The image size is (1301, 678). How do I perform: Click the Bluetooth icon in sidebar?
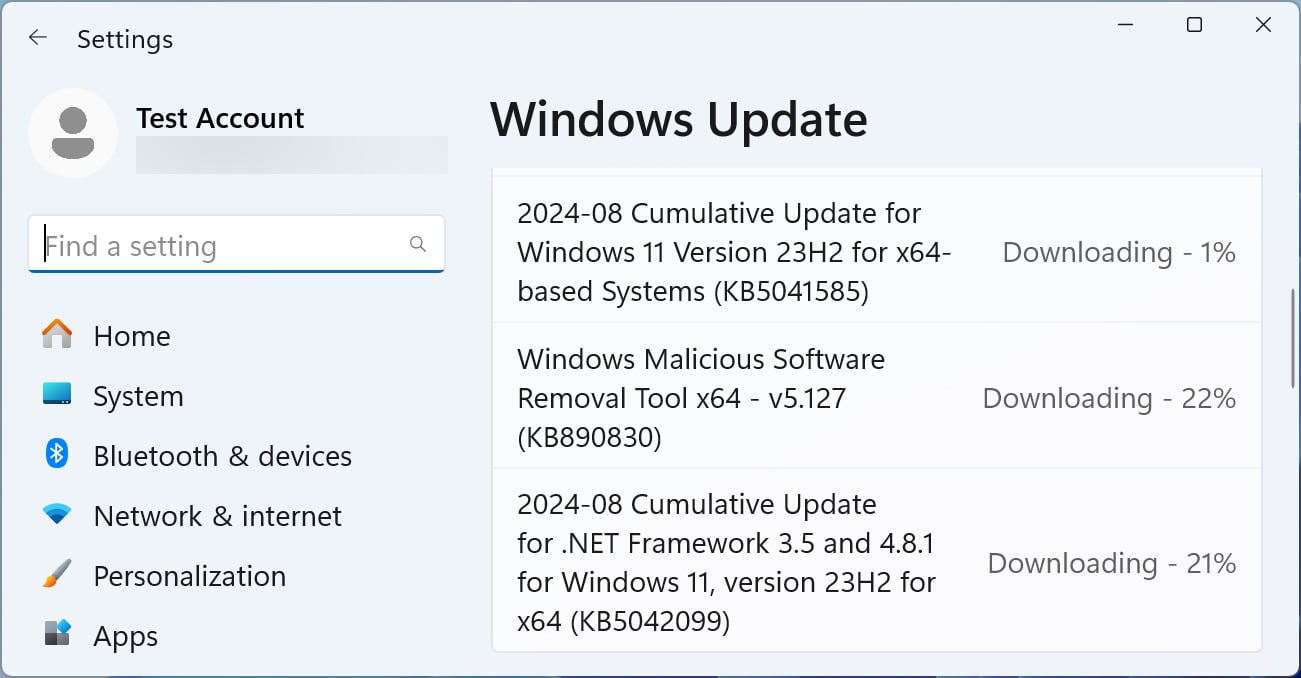click(57, 454)
